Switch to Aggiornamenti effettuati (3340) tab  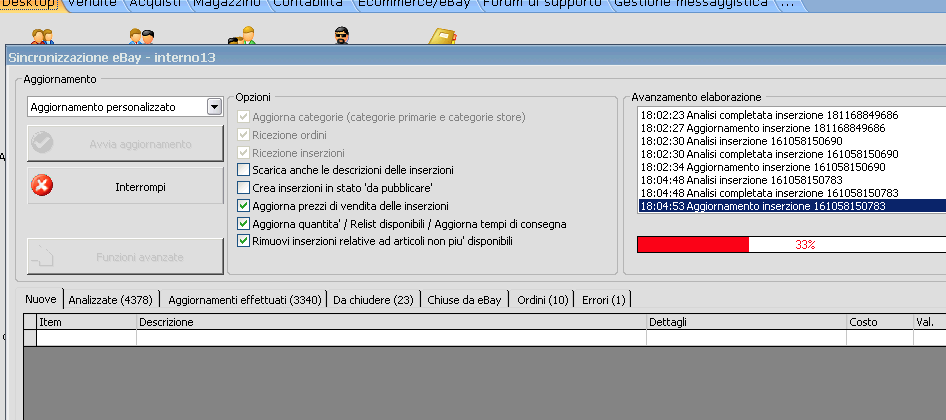(x=244, y=299)
